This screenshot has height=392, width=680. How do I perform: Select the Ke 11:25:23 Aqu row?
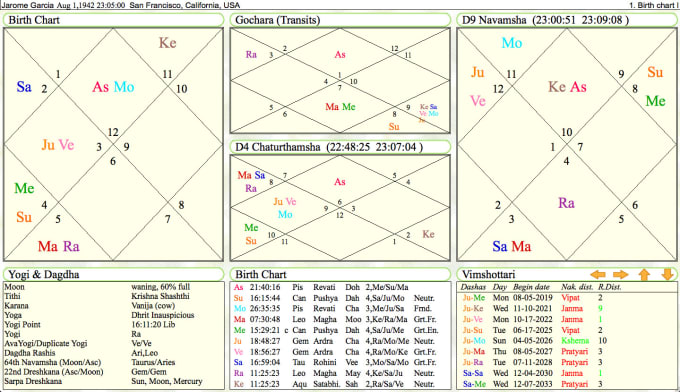(x=340, y=384)
